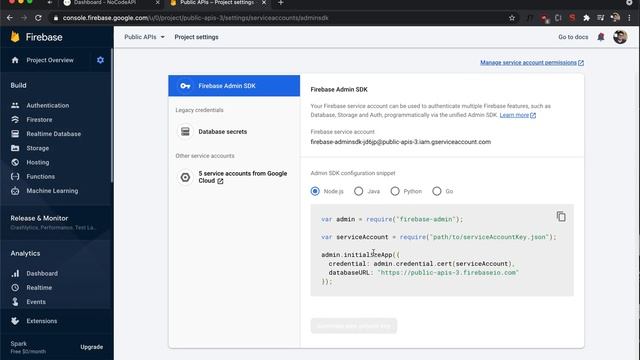This screenshot has width=640, height=360.
Task: Reload the browser page
Action: [x=38, y=18]
